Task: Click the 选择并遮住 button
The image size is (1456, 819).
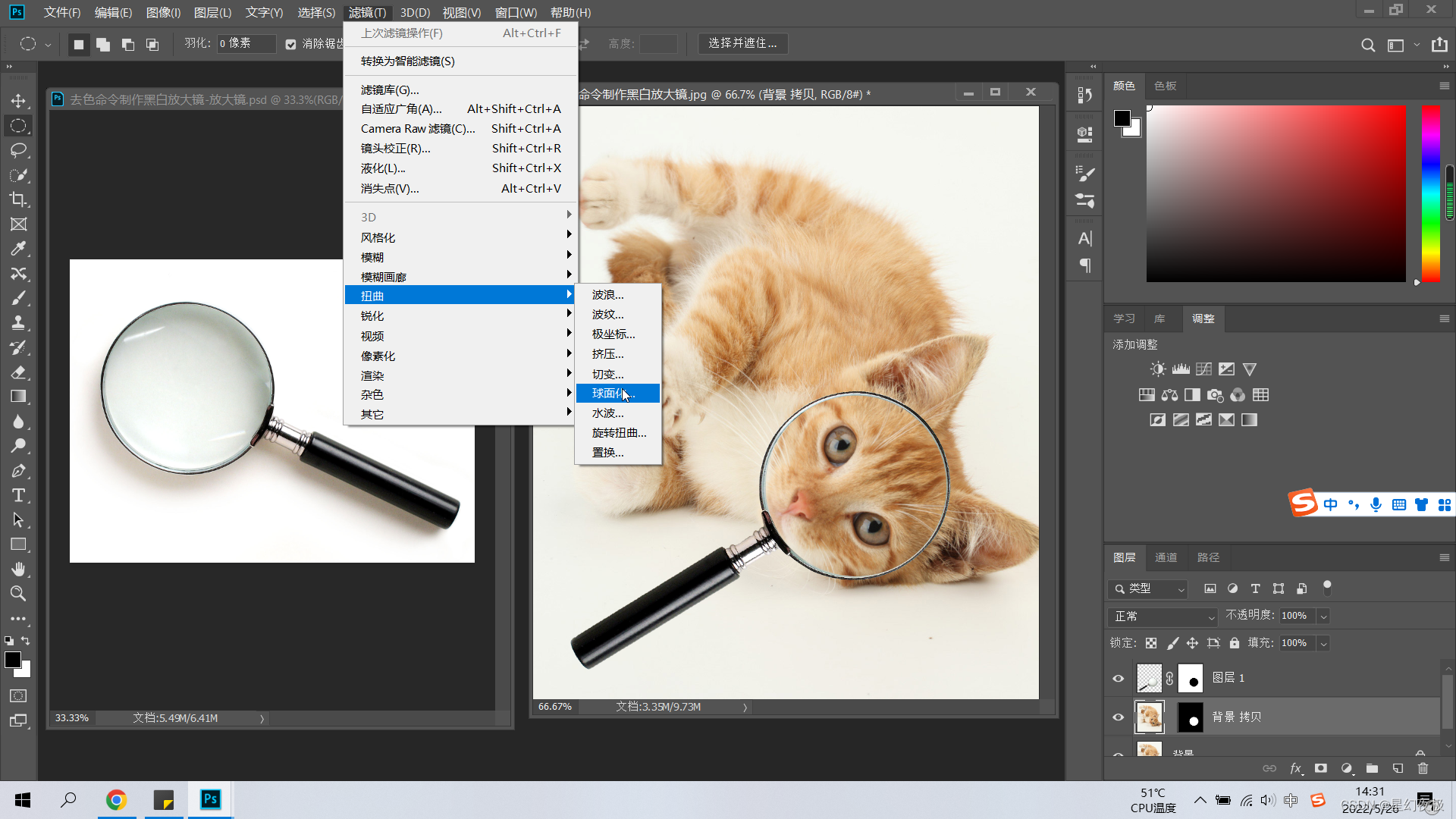Action: point(742,43)
